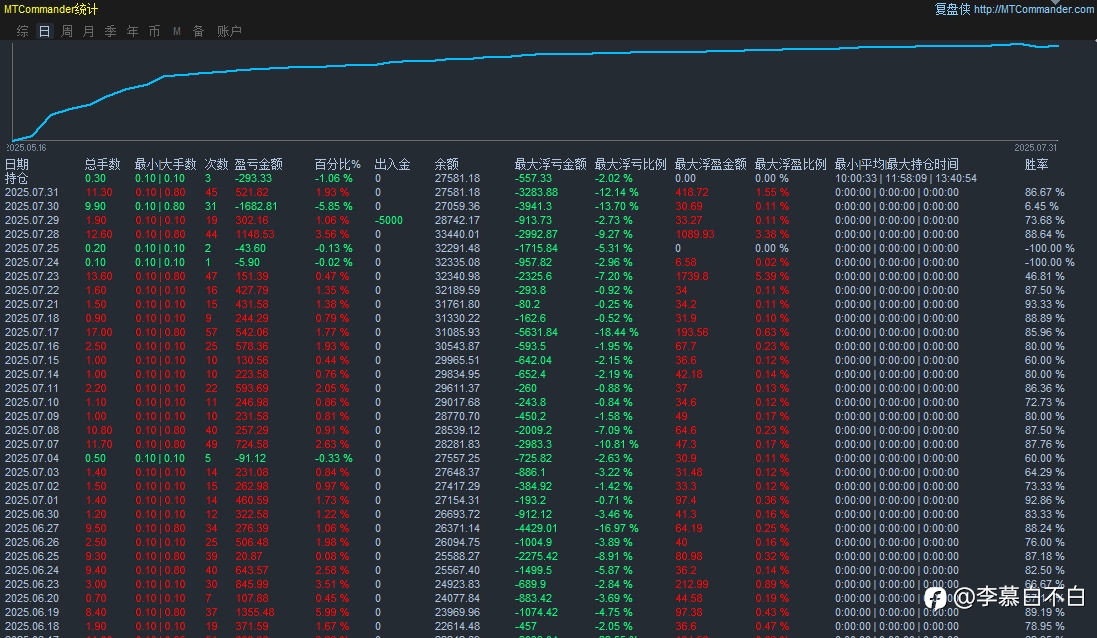This screenshot has height=638, width=1097.
Task: Select the 2025.06.19 date row
Action: (x=31, y=612)
